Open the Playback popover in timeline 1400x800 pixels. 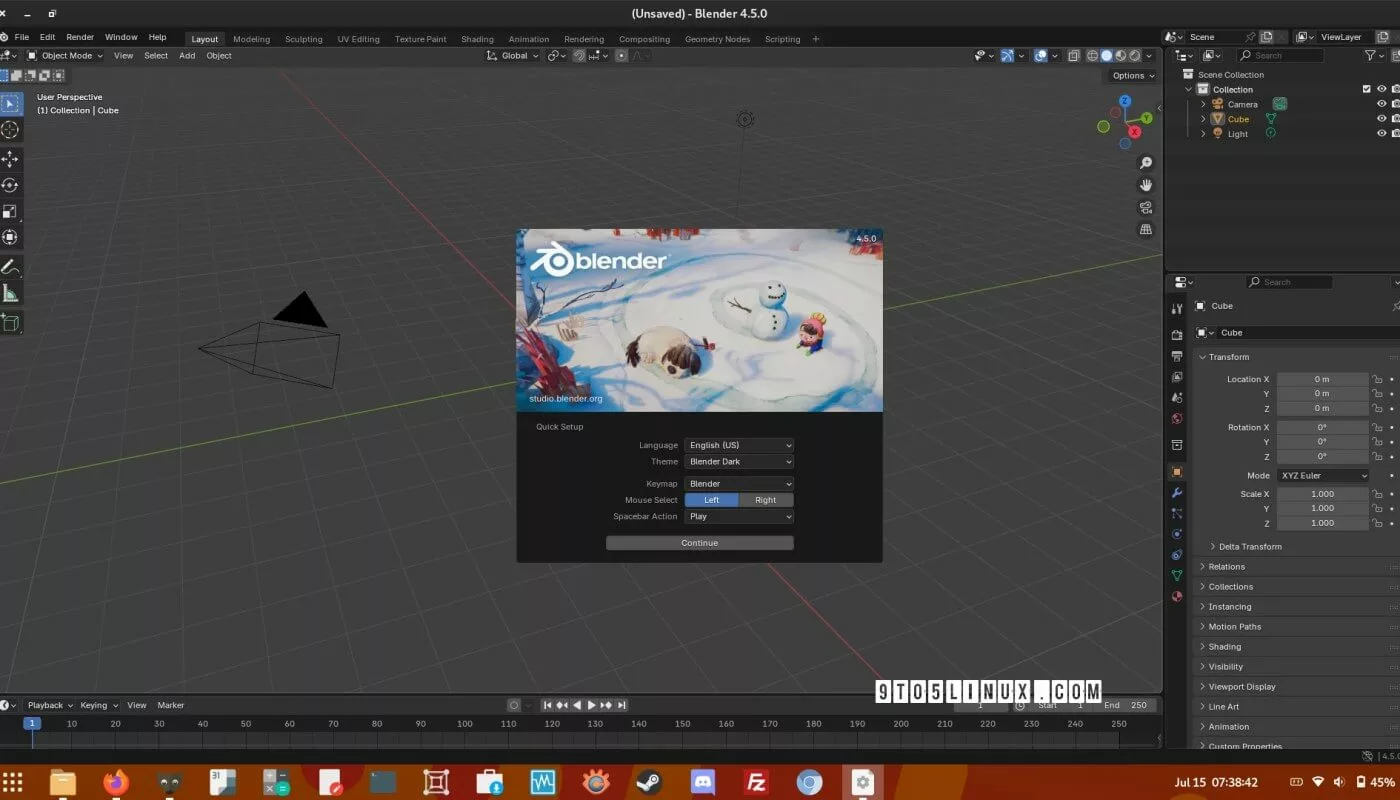pyautogui.click(x=50, y=705)
